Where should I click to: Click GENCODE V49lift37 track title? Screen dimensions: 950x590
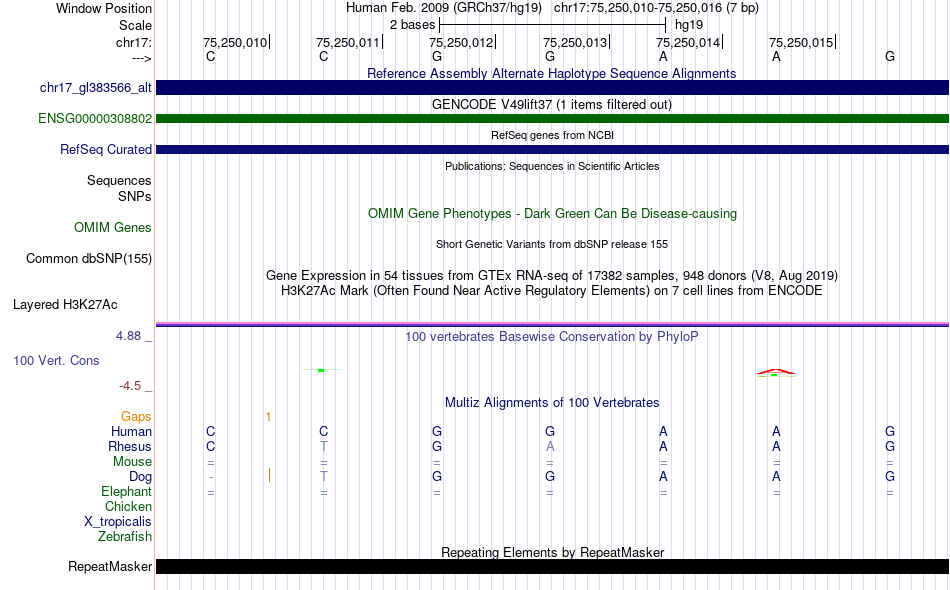coord(552,104)
